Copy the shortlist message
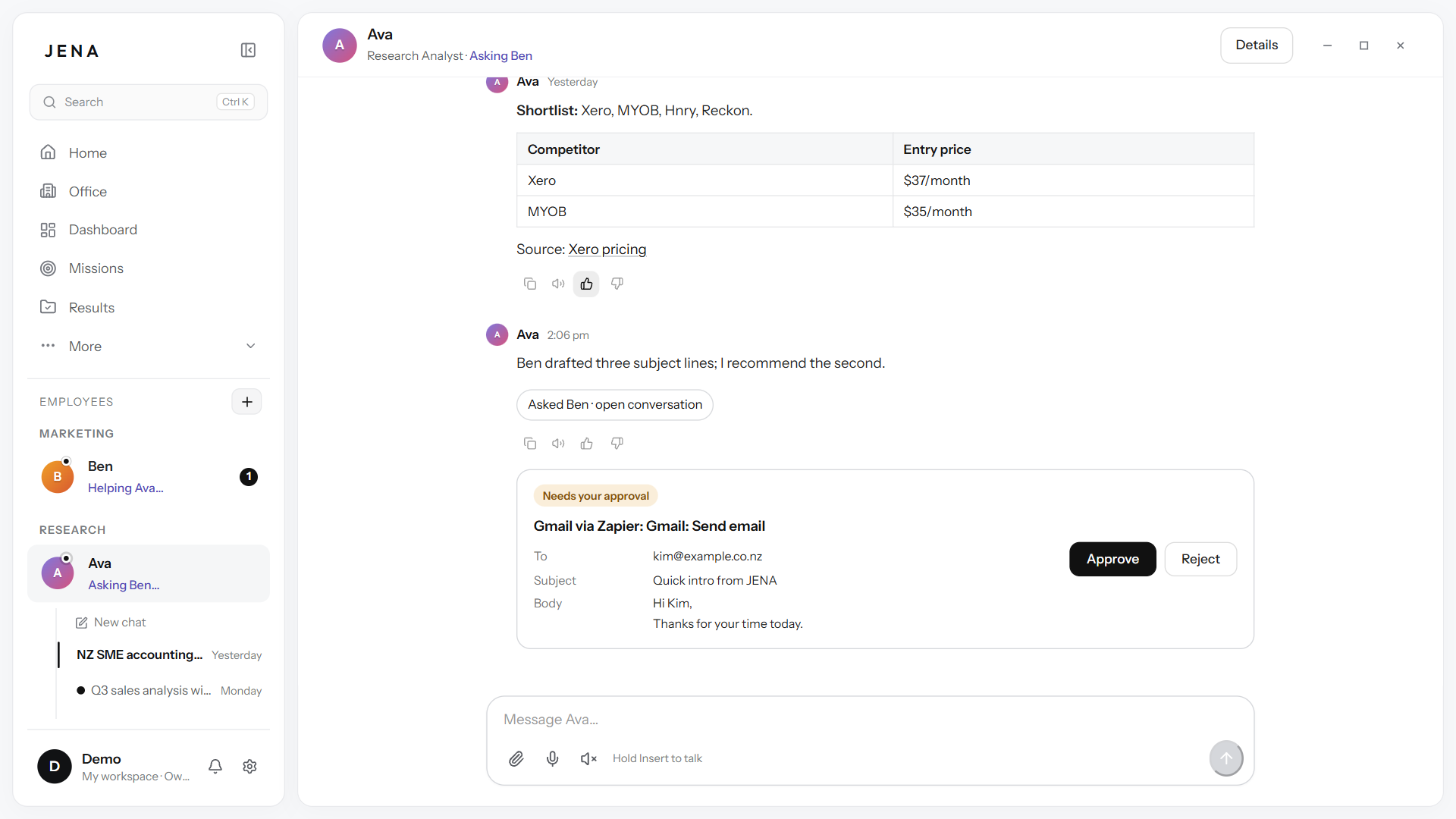 coord(530,284)
